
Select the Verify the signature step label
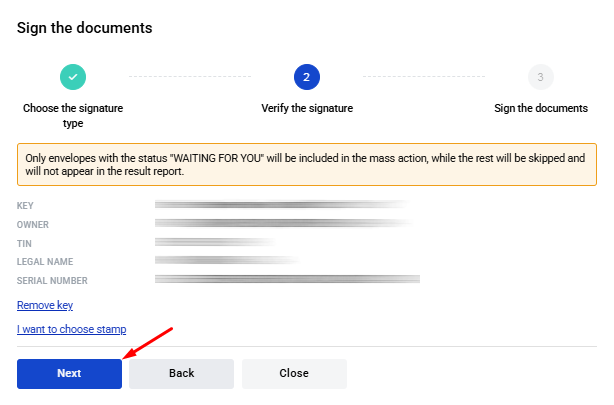[307, 108]
